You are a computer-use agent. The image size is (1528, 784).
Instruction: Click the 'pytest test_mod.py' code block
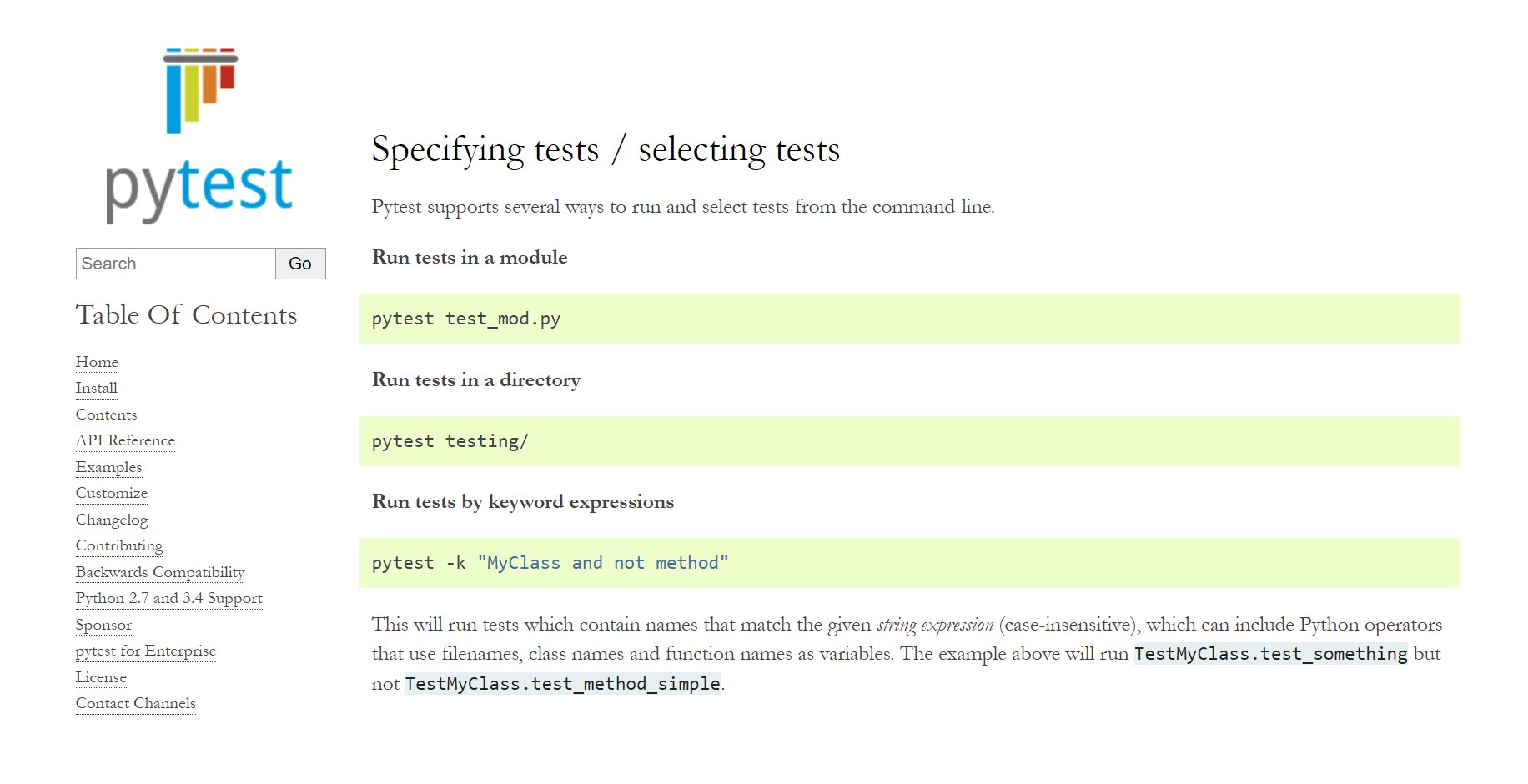click(909, 319)
